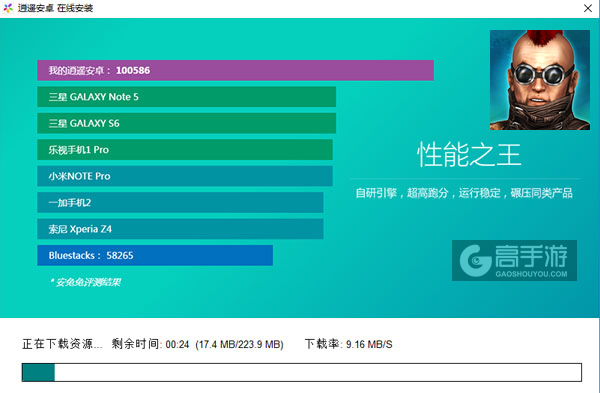
Task: Click the 我的逍遥安卓: 100586 purple bar
Action: coord(235,70)
